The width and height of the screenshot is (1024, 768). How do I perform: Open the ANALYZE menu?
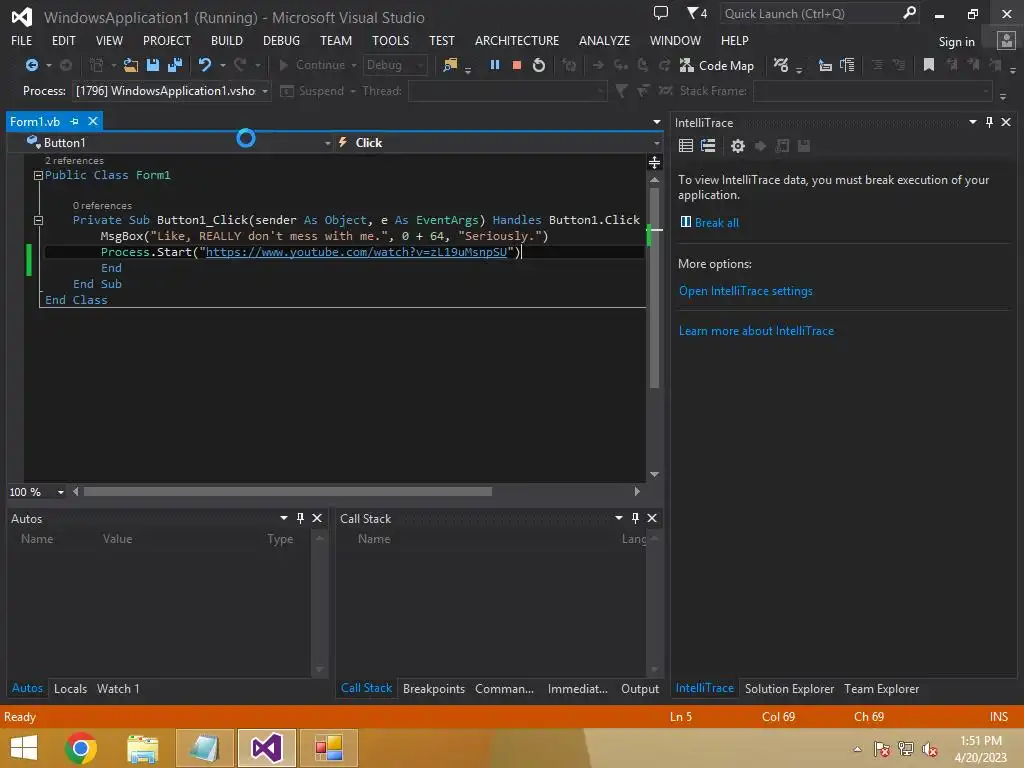(604, 40)
